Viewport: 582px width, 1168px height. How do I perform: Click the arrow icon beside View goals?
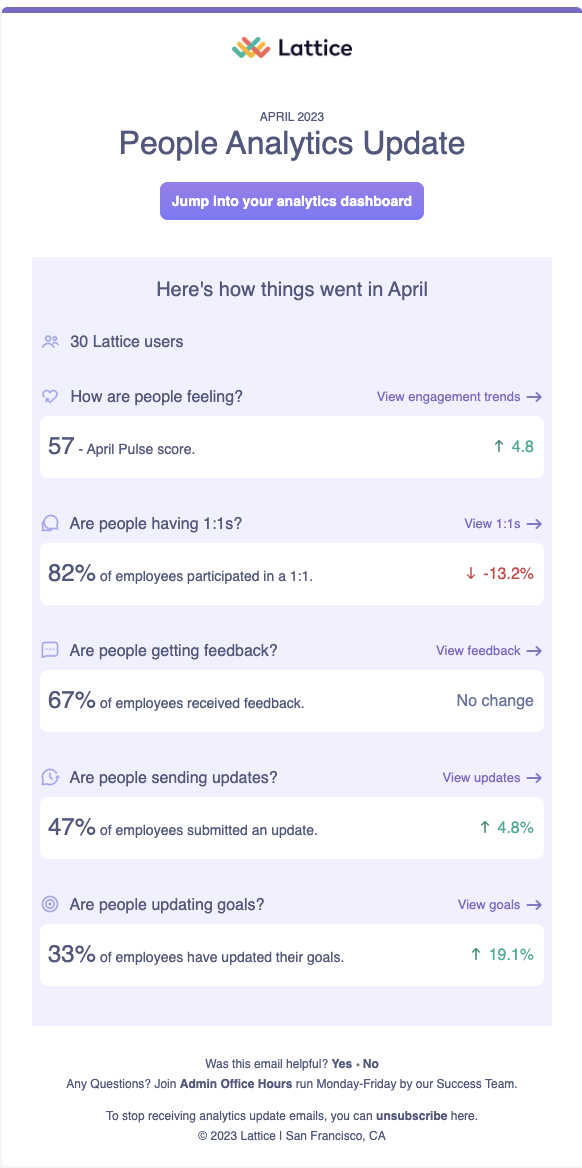pyautogui.click(x=535, y=904)
